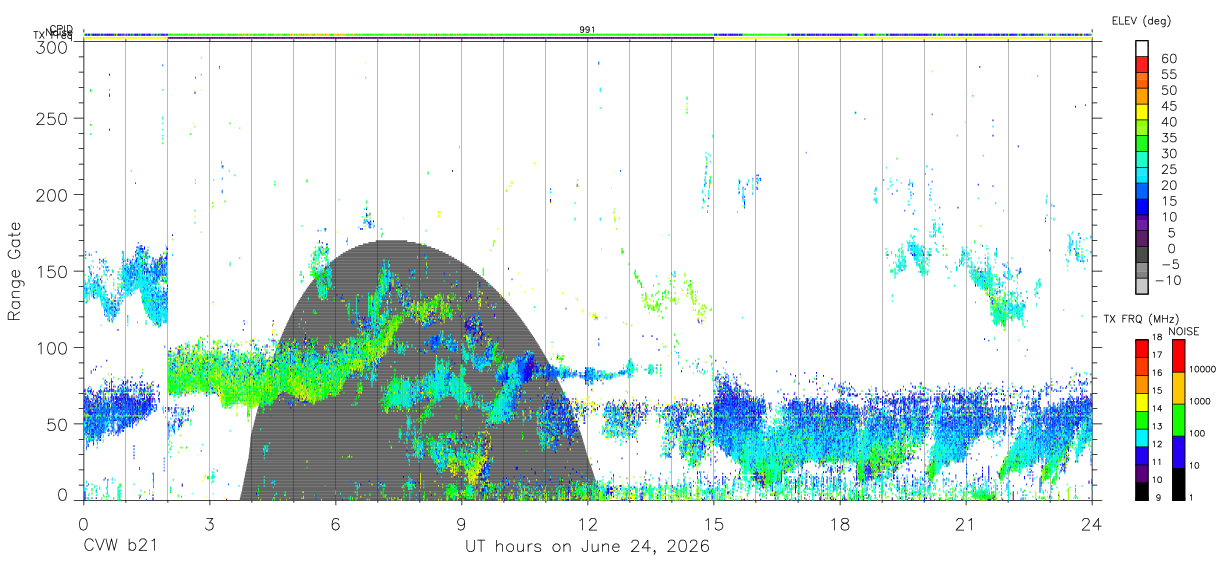Viewport: 1228px width, 567px height.
Task: Click 'UT hours on June 24, 2026' label
Action: 587,547
